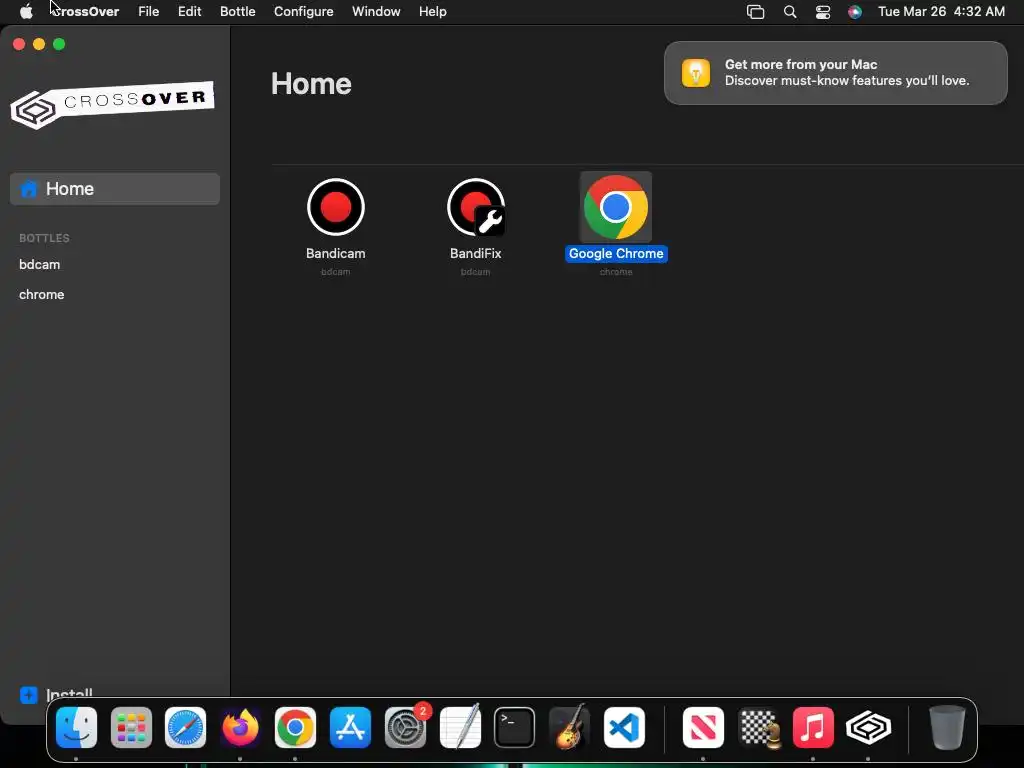
Task: Launch the Bandicam application icon
Action: coord(336,207)
